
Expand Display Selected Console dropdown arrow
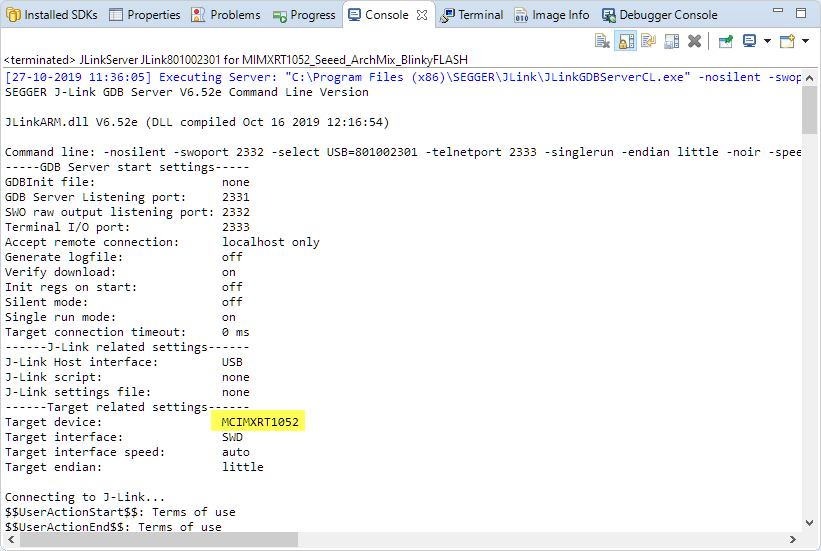click(x=766, y=41)
